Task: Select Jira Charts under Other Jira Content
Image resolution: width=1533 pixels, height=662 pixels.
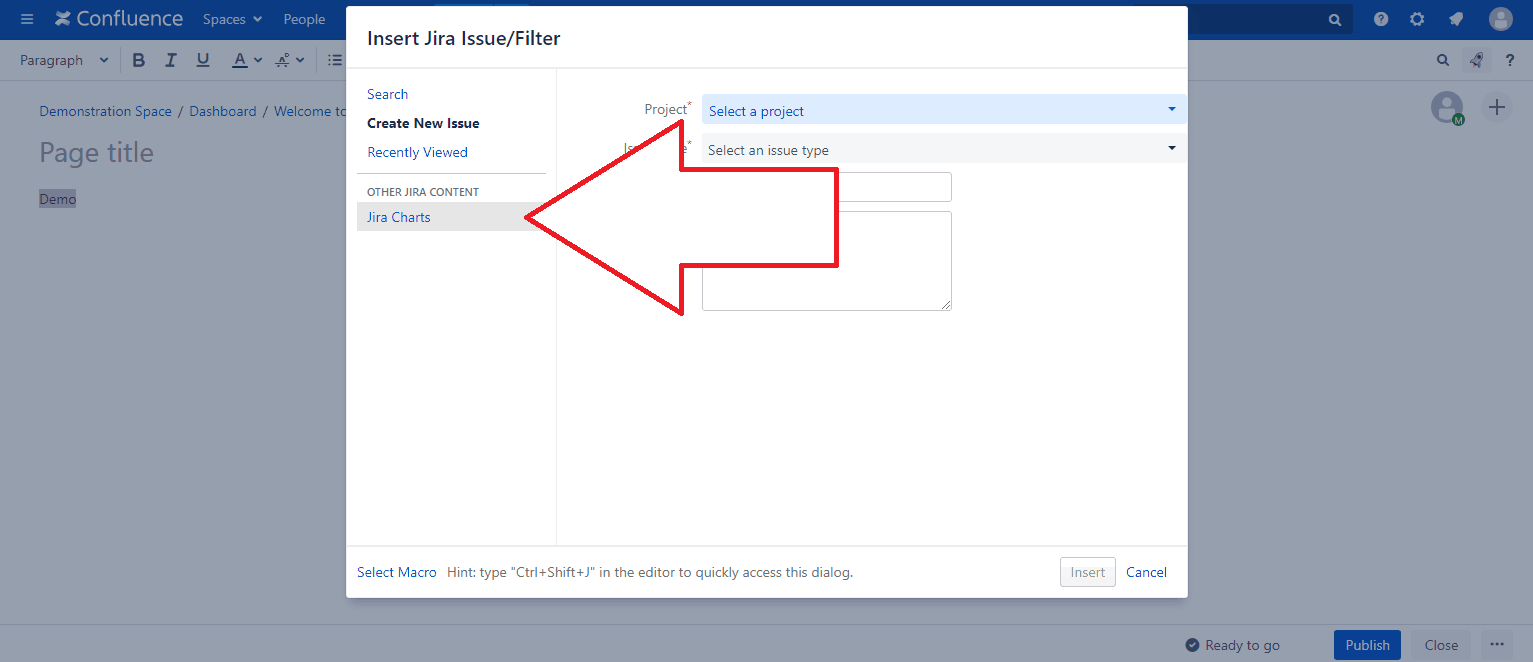Action: (398, 216)
